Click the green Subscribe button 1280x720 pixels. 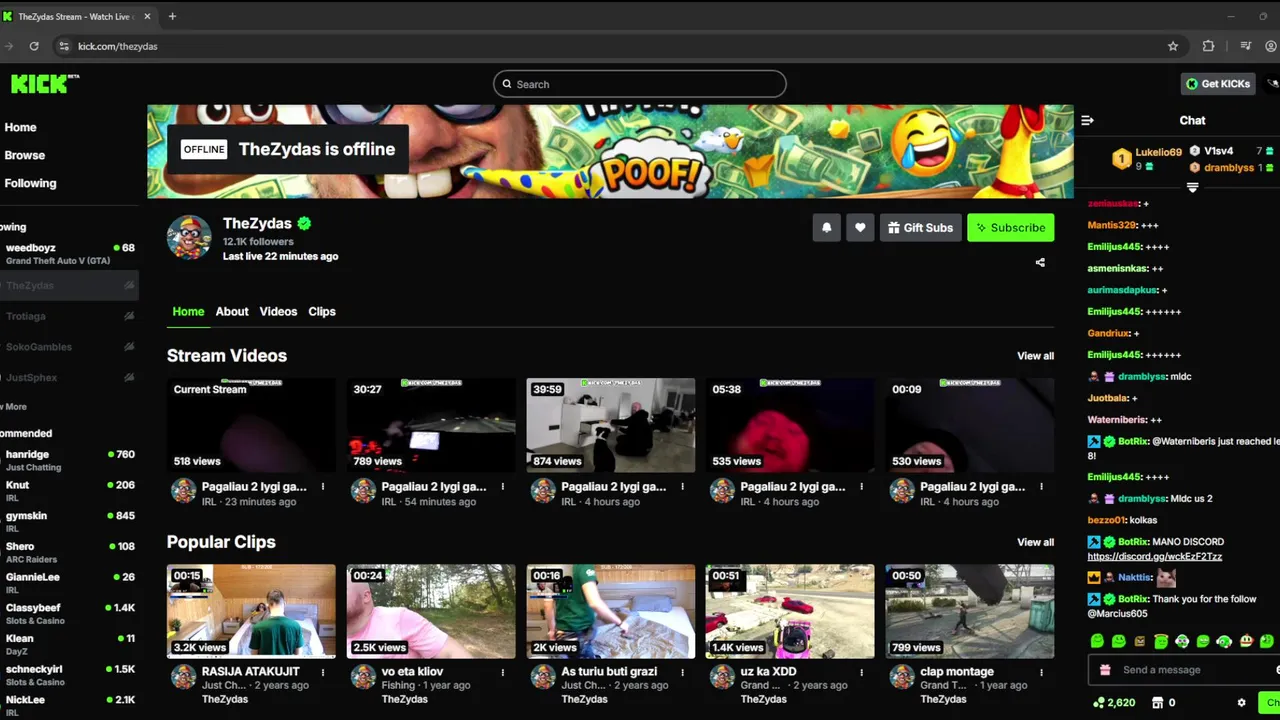pyautogui.click(x=1010, y=228)
